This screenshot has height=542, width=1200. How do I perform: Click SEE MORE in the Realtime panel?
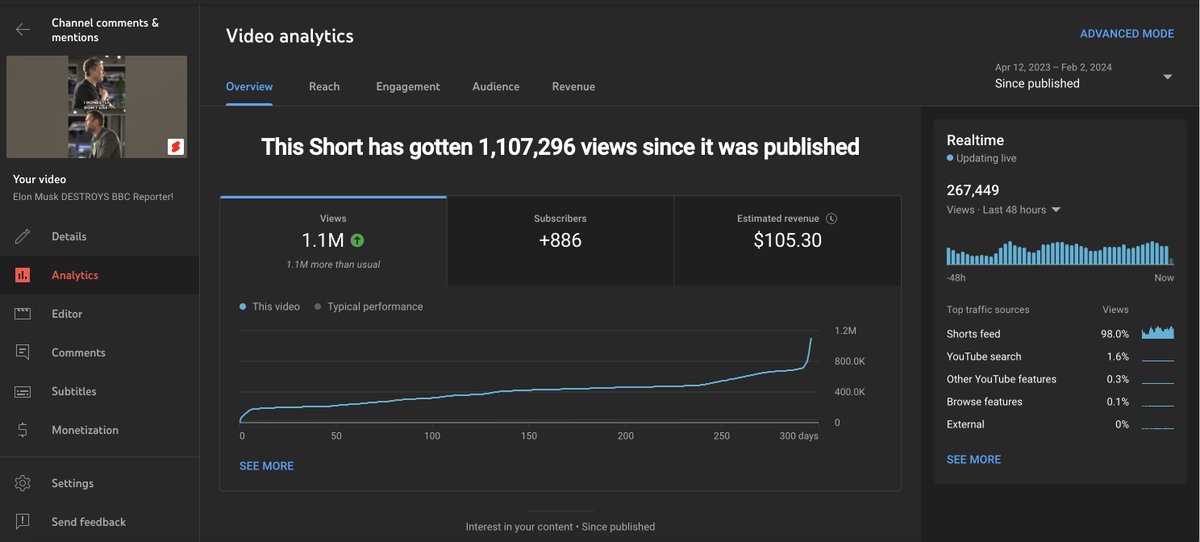click(x=974, y=460)
